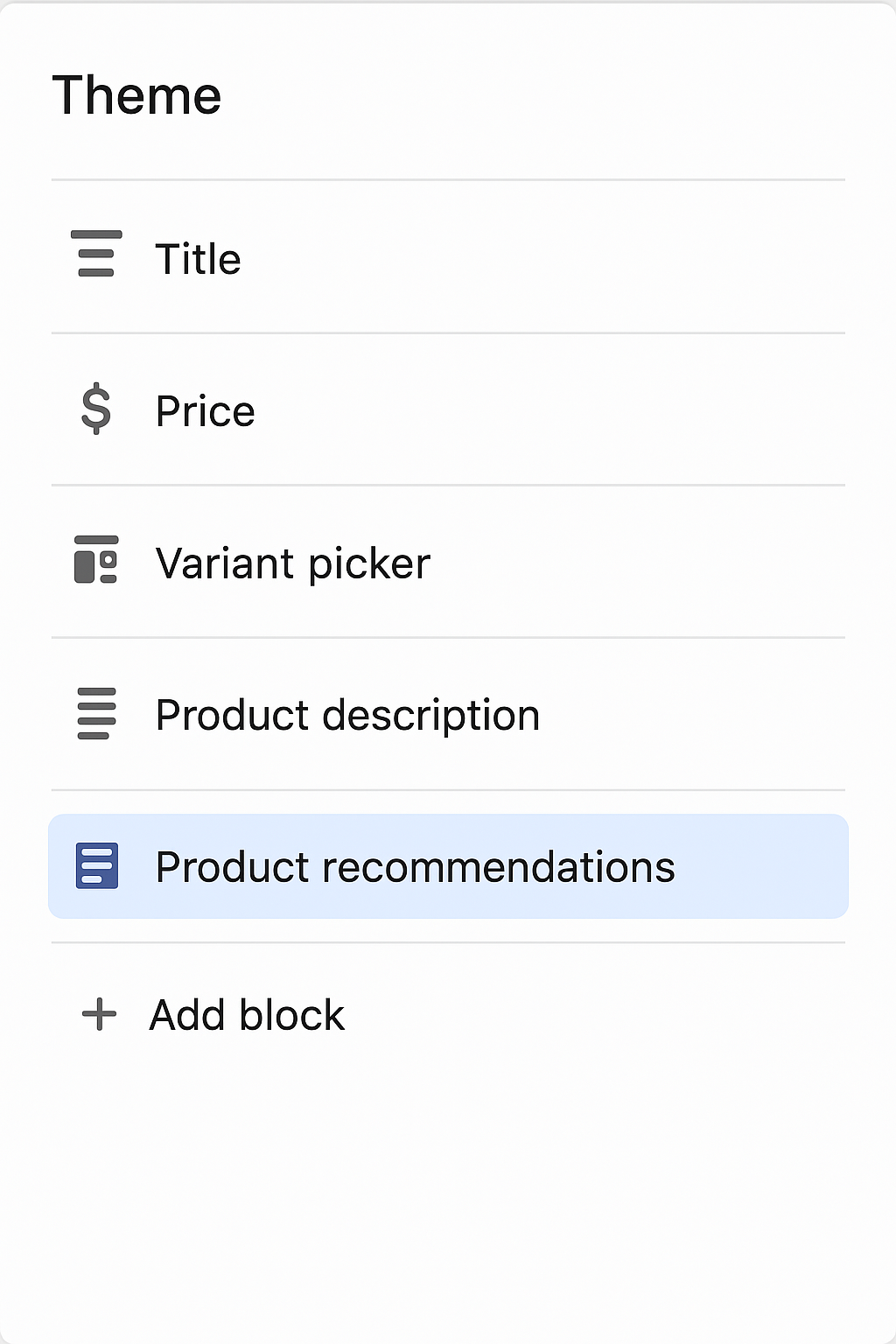Click the Title row's empty right area
The height and width of the screenshot is (1344, 896).
(x=612, y=257)
